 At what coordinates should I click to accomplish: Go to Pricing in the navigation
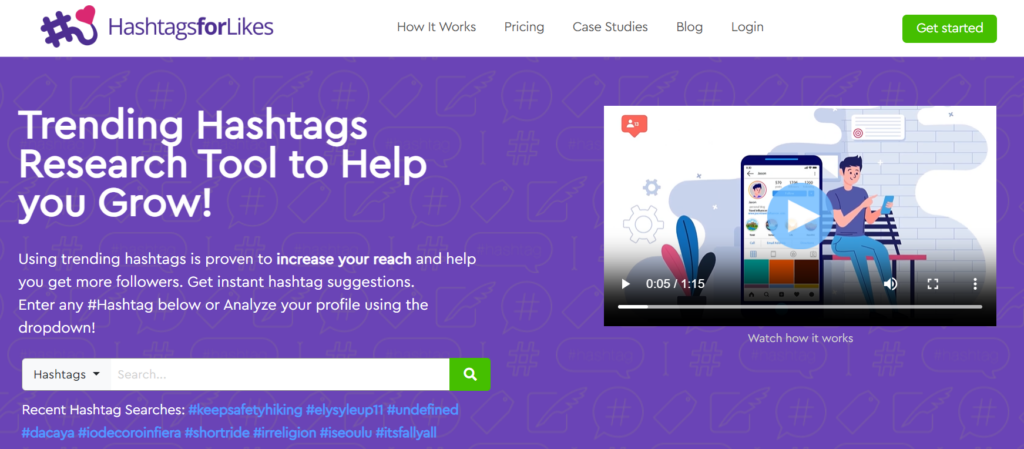524,27
